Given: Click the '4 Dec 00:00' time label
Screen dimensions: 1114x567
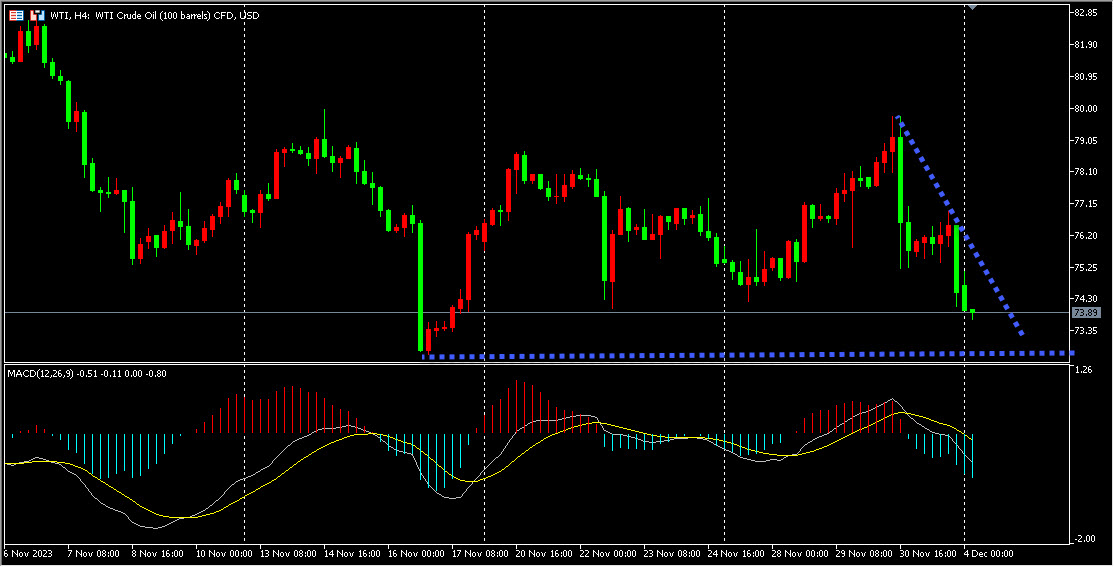Looking at the screenshot, I should (x=989, y=554).
